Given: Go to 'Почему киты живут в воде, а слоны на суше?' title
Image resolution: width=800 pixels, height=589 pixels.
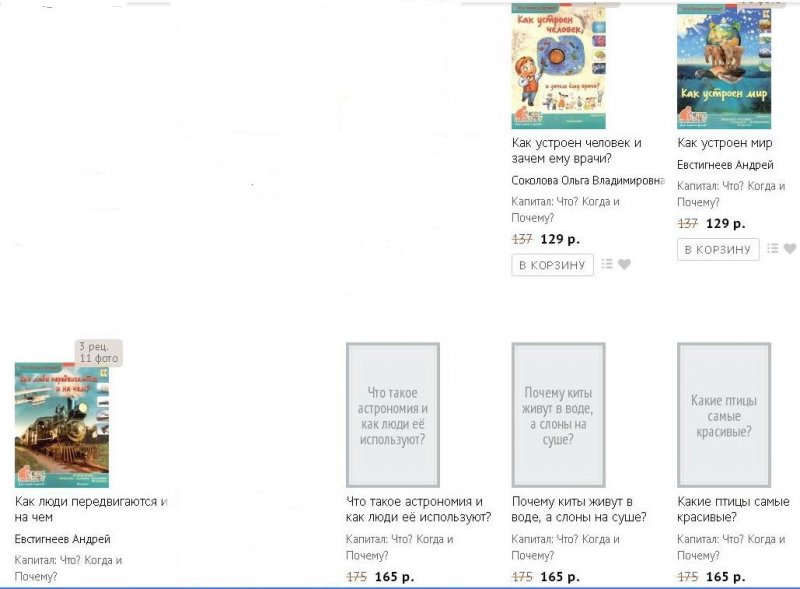Looking at the screenshot, I should pos(579,509).
